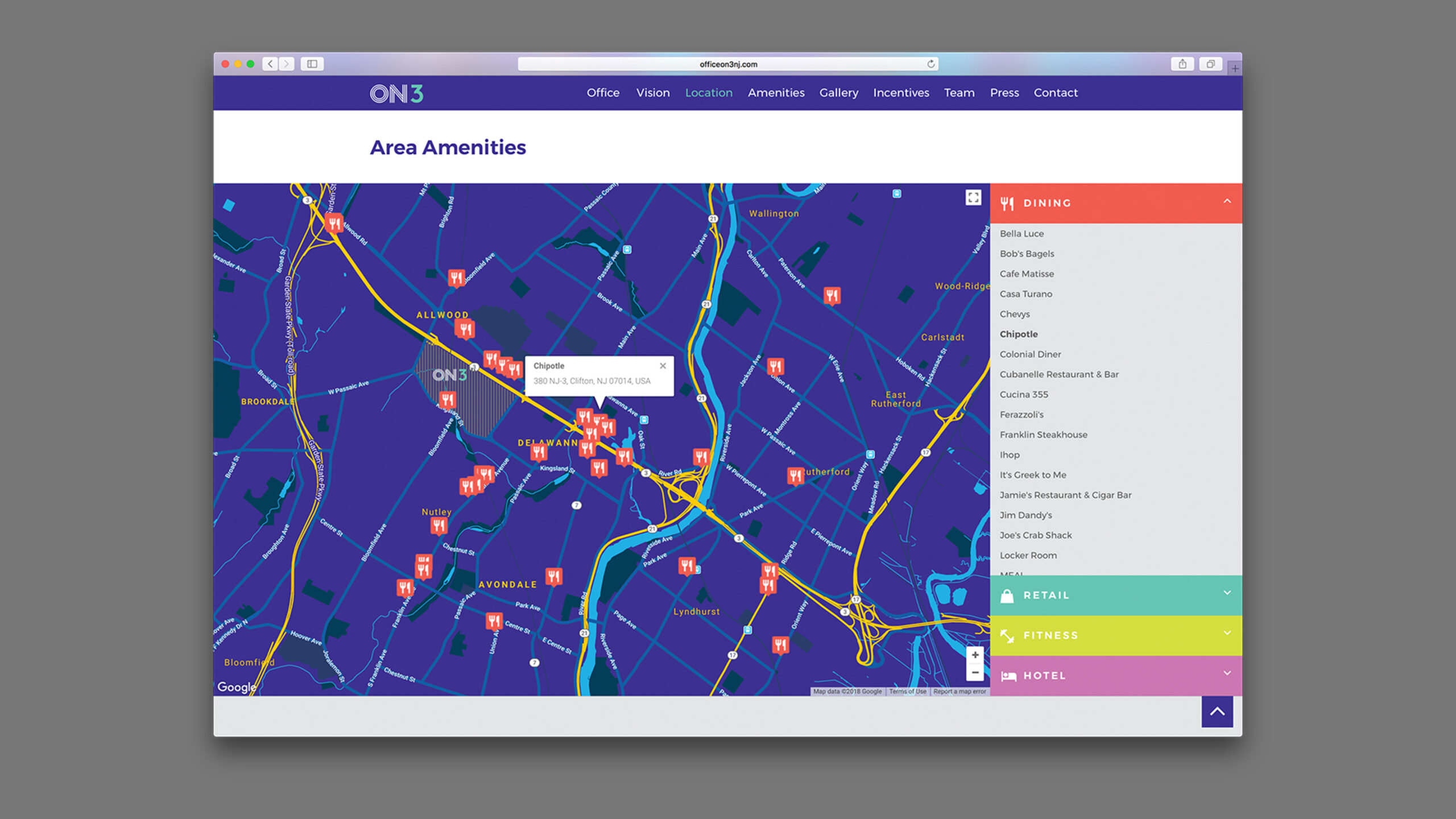Click the dining pin near Wood-Ridge
The image size is (1456, 819).
[832, 295]
